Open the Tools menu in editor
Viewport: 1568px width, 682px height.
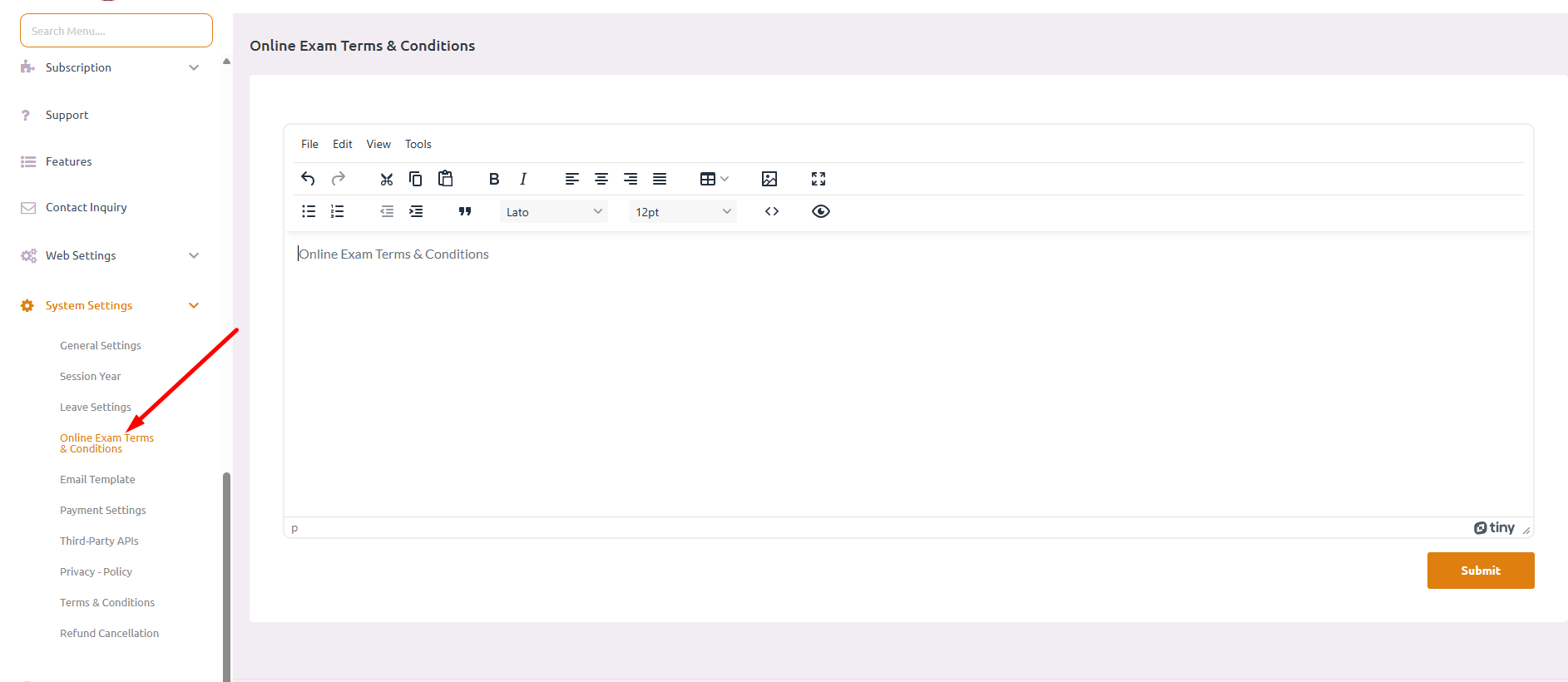(x=418, y=144)
